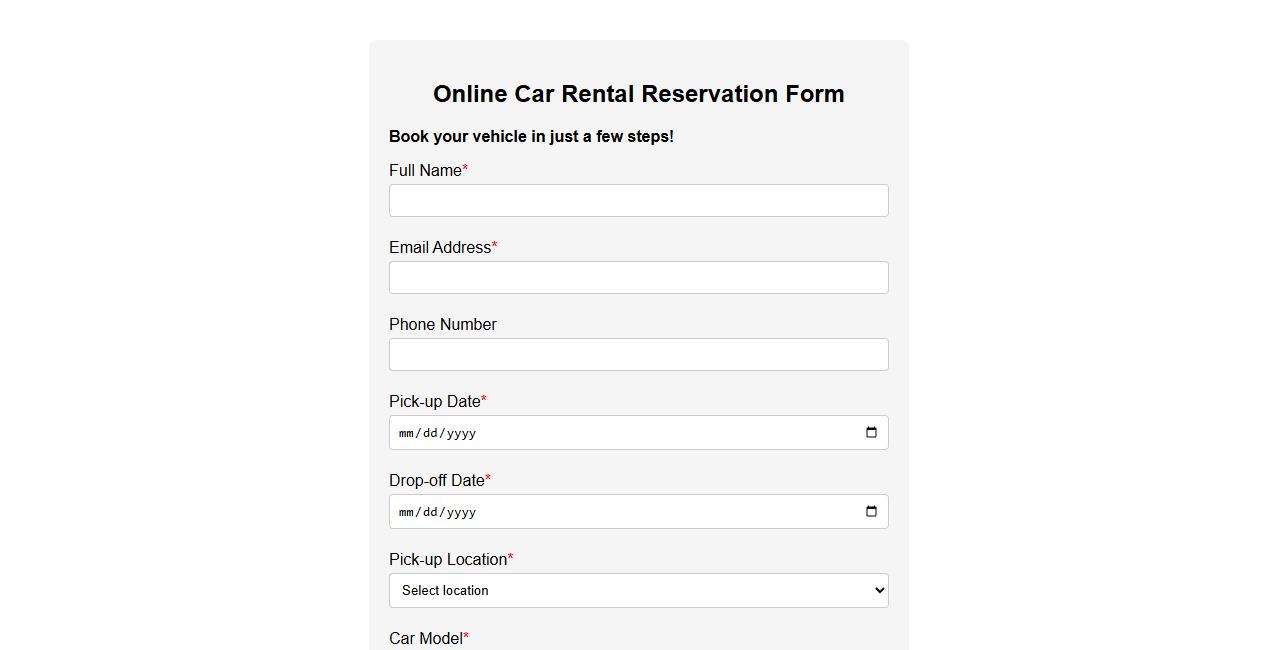Click the chevron on the location dropdown
The image size is (1278, 650).
click(x=875, y=590)
